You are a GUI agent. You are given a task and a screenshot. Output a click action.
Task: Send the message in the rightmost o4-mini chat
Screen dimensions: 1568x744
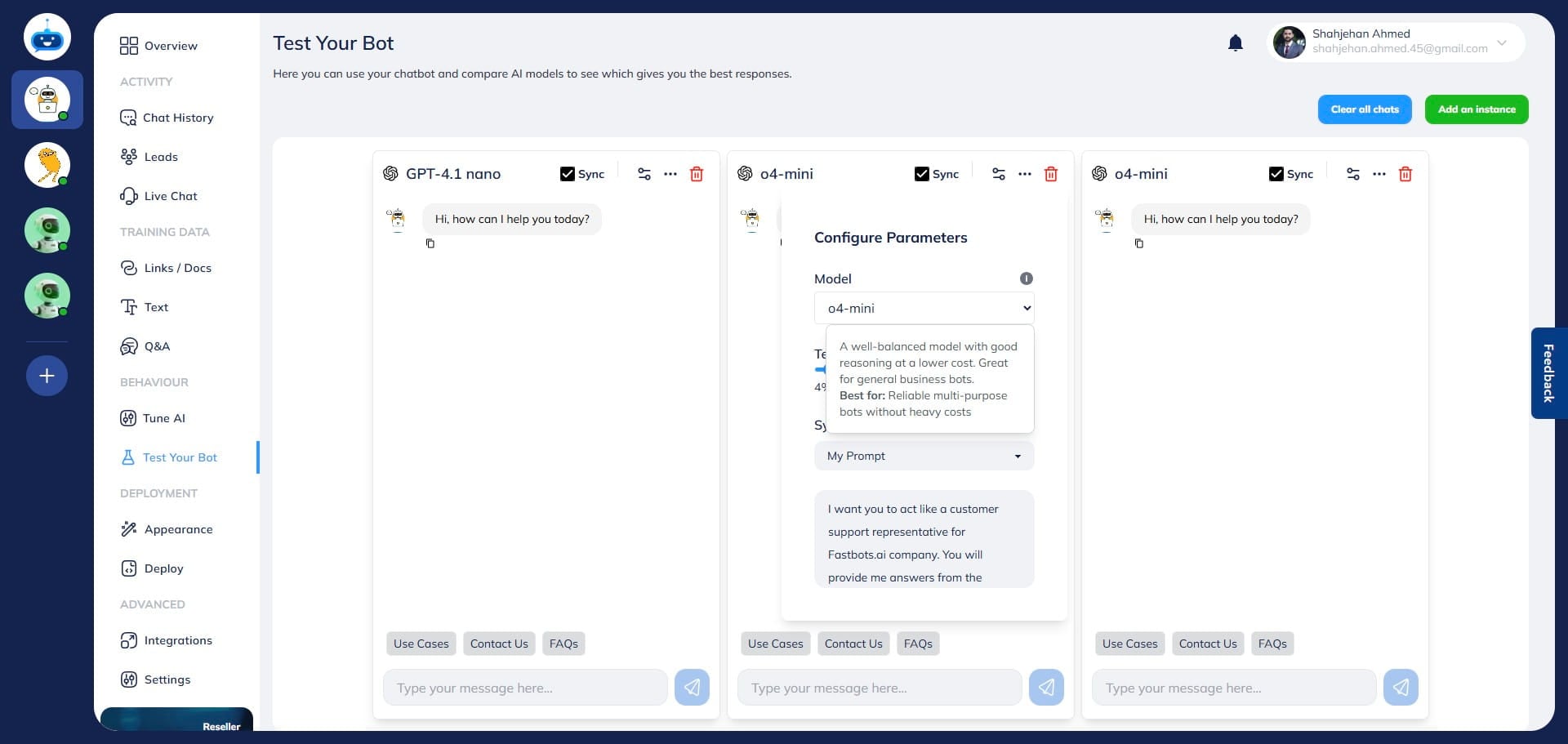1401,688
